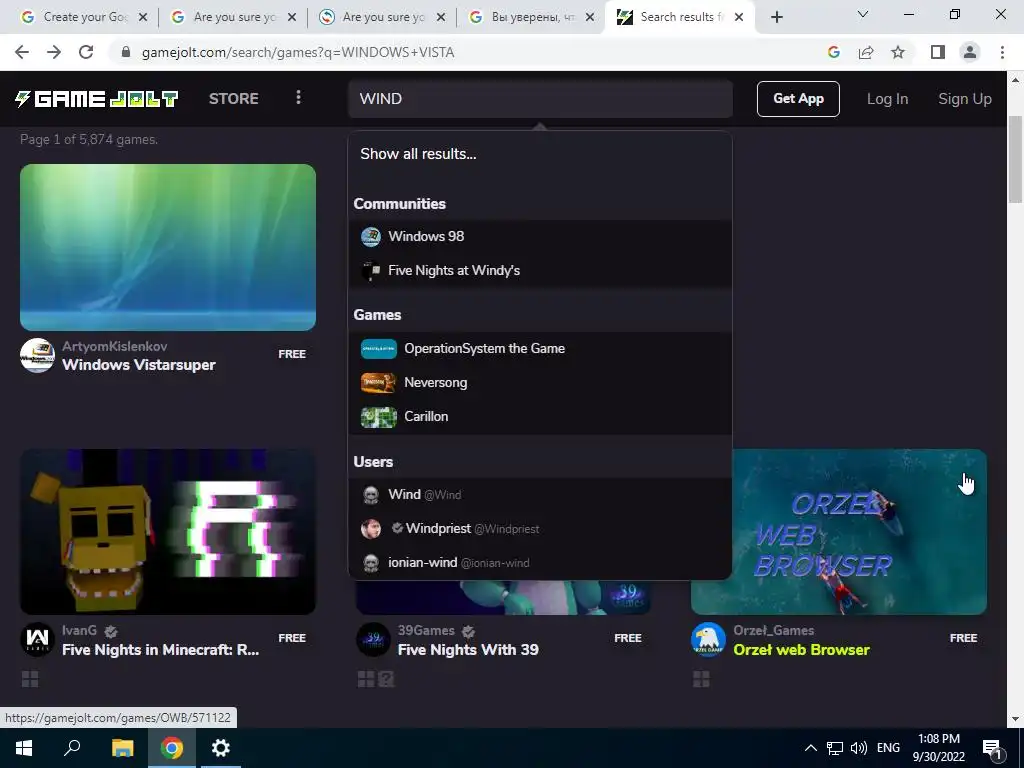Open the 'Five Nights With 39' title
Screen dimensions: 1024x768
tap(468, 650)
